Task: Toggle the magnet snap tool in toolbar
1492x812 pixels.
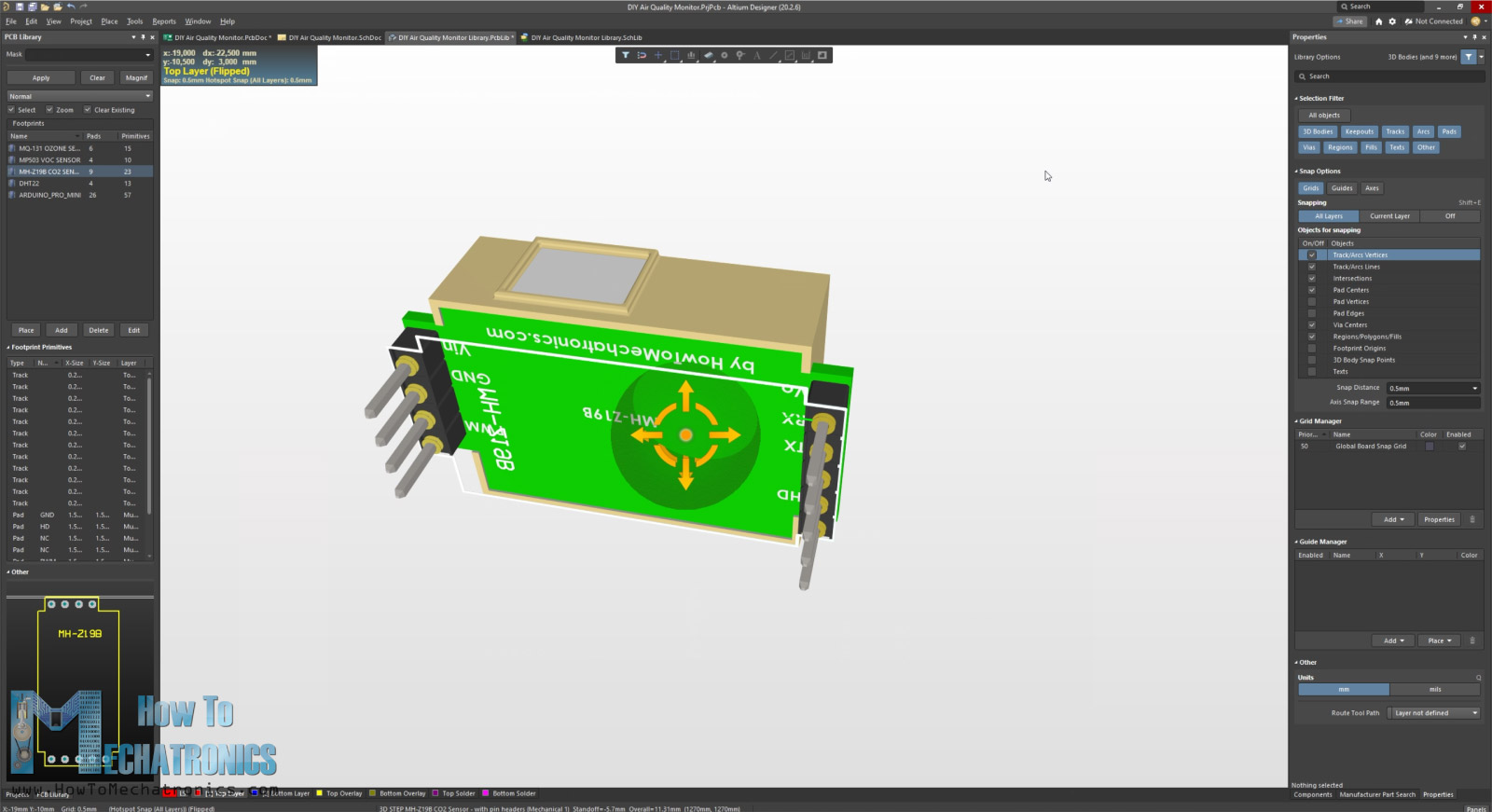Action: 642,56
